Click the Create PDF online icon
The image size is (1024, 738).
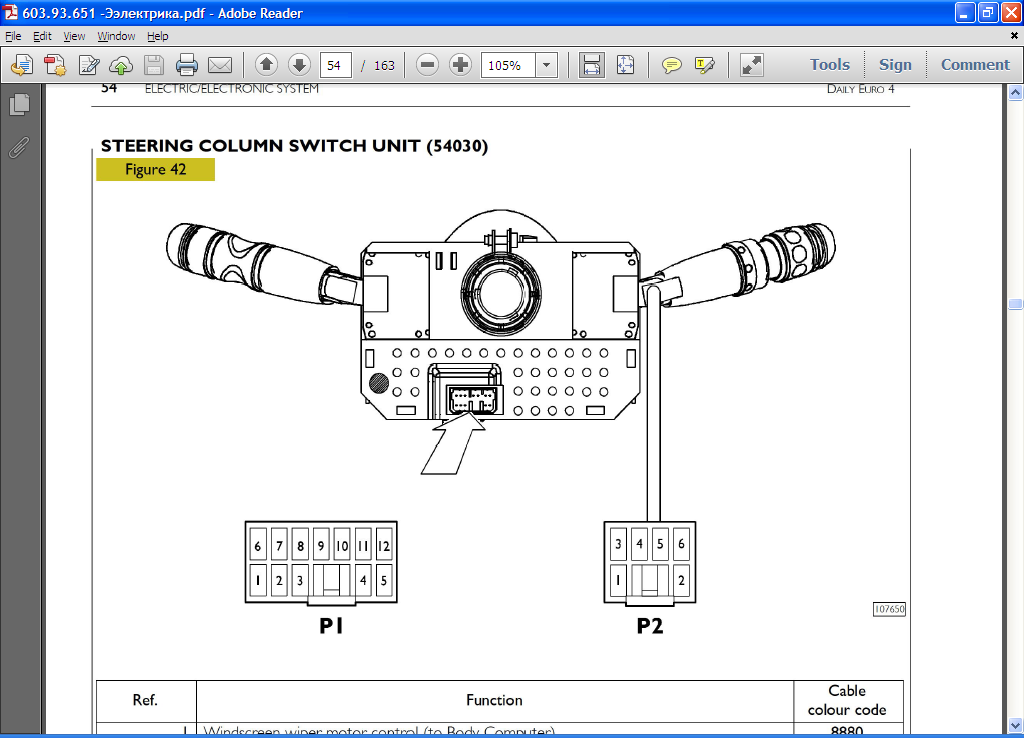(x=22, y=65)
